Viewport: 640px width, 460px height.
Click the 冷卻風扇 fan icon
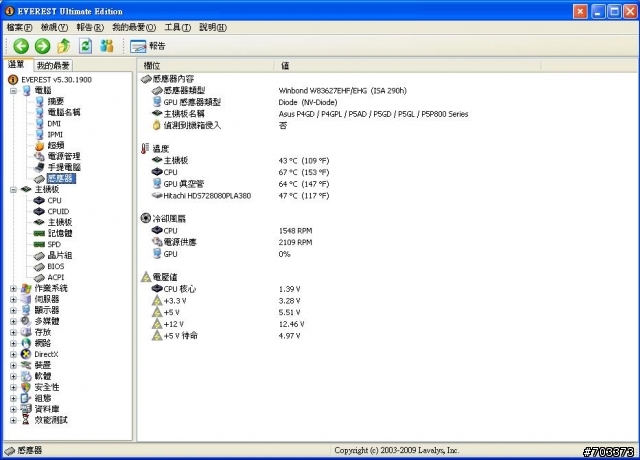pyautogui.click(x=146, y=218)
